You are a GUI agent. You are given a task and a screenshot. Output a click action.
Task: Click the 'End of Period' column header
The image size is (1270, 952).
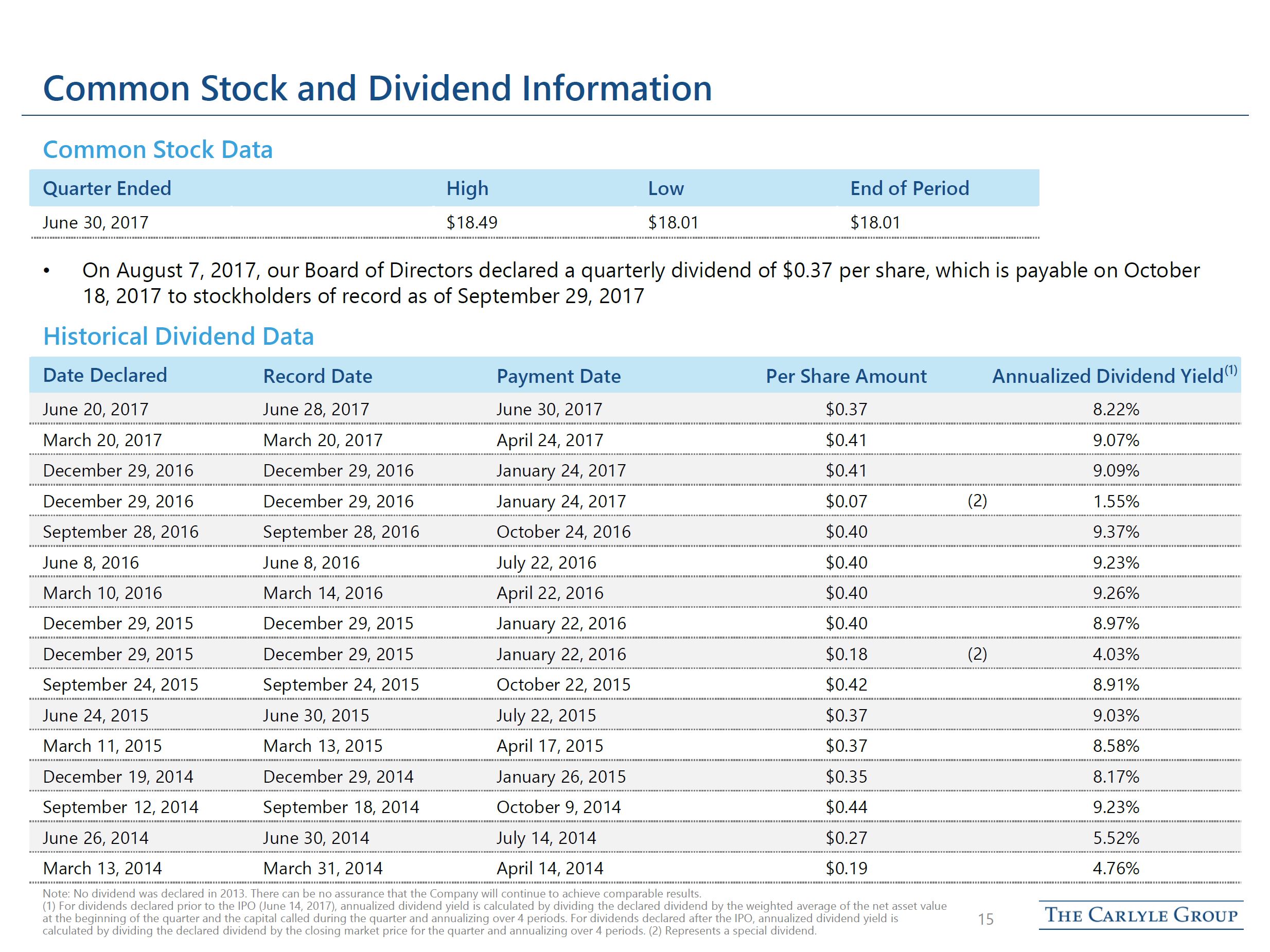[x=909, y=188]
